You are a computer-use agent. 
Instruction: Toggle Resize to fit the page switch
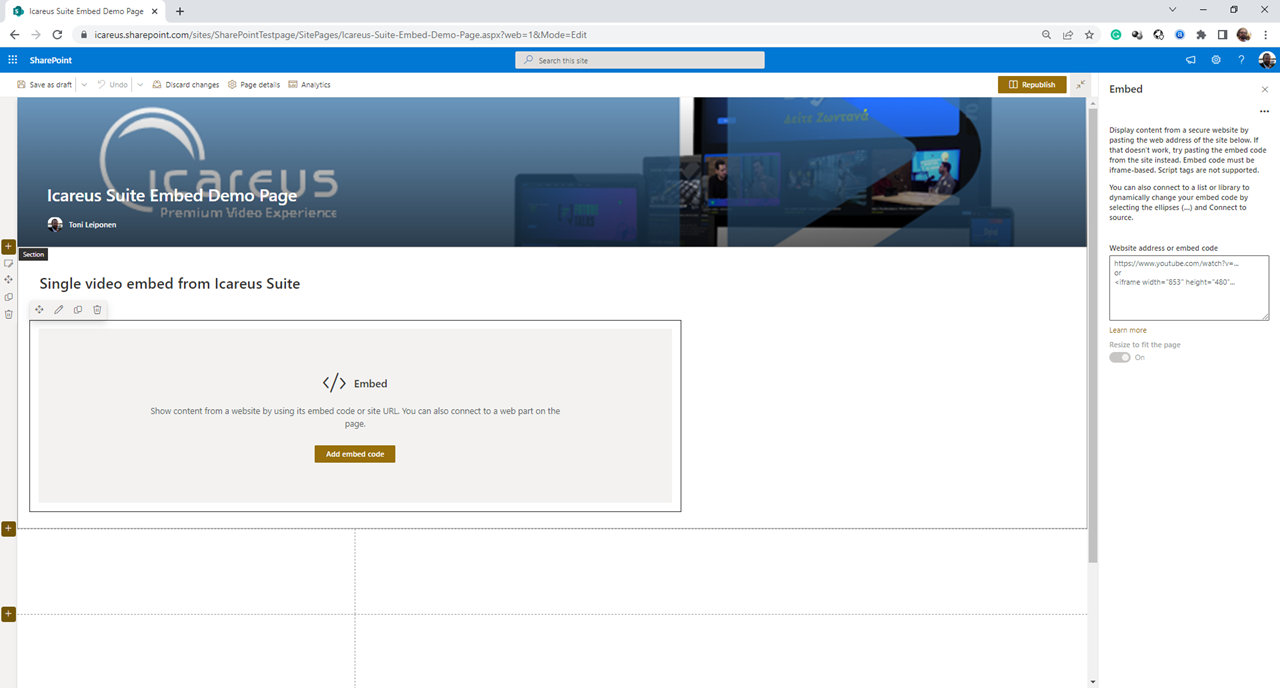(x=1119, y=357)
